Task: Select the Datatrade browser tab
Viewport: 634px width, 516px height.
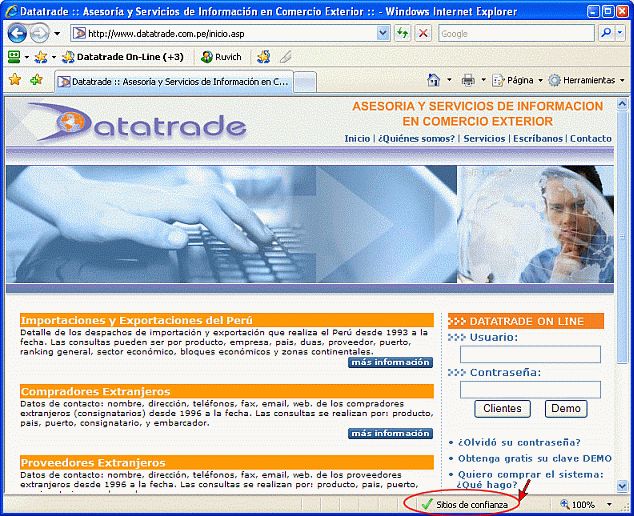Action: (173, 82)
